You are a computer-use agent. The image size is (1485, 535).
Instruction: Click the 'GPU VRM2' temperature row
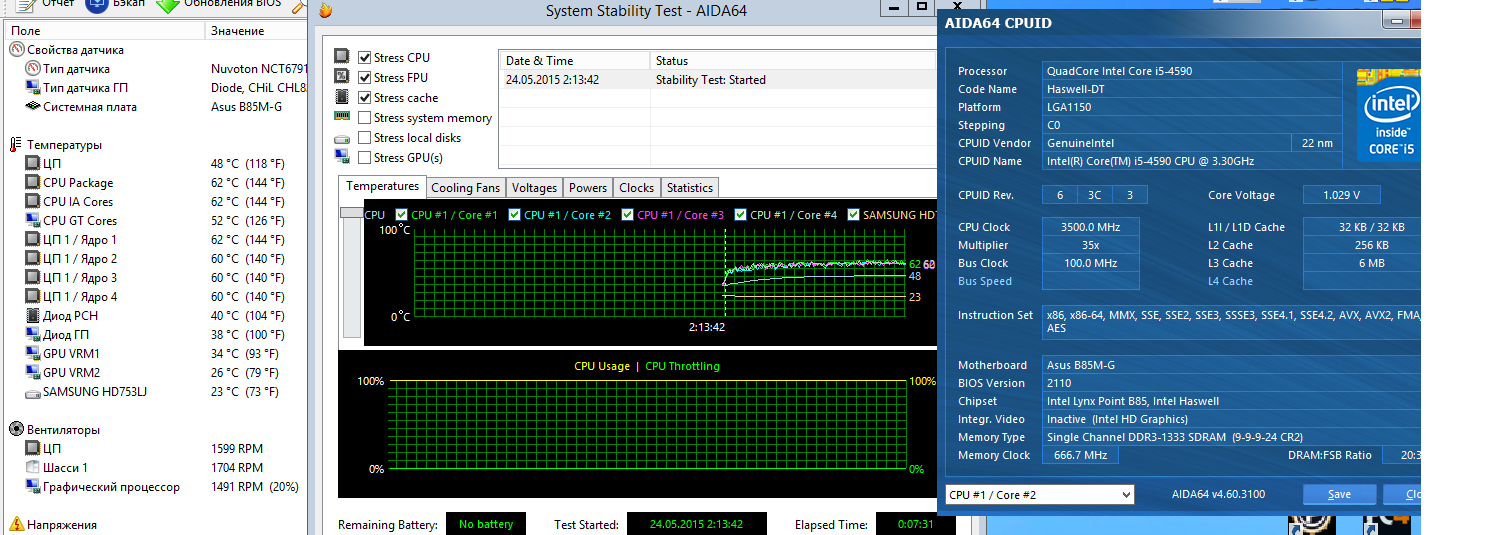(154, 373)
